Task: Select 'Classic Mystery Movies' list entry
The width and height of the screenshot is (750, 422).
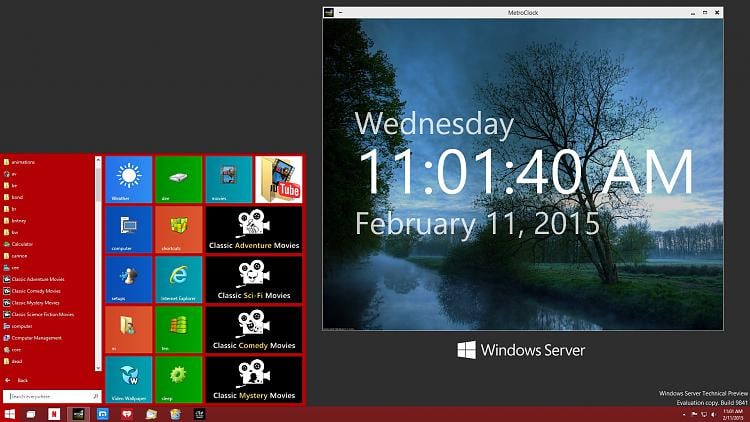Action: click(x=32, y=303)
